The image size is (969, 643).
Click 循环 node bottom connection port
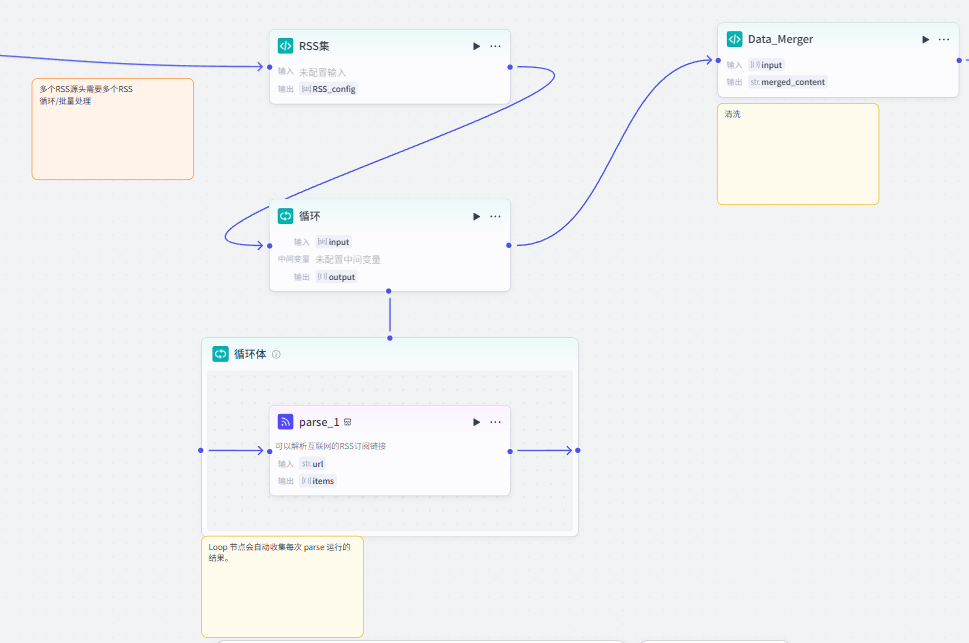coord(389,291)
